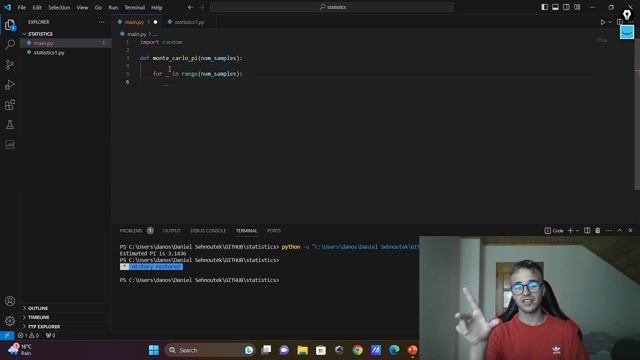
Task: Open the Accounts icon in activity bar
Action: pyautogui.click(x=10, y=301)
